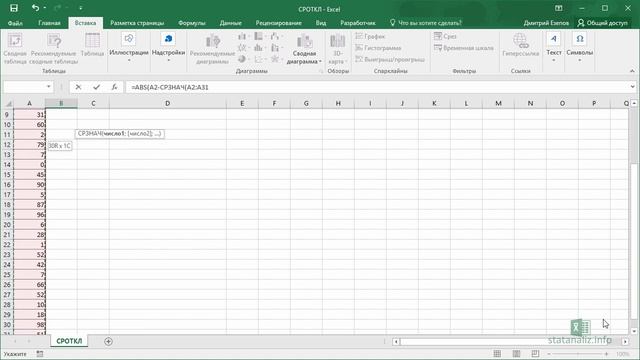Undo the last action

[36, 8]
